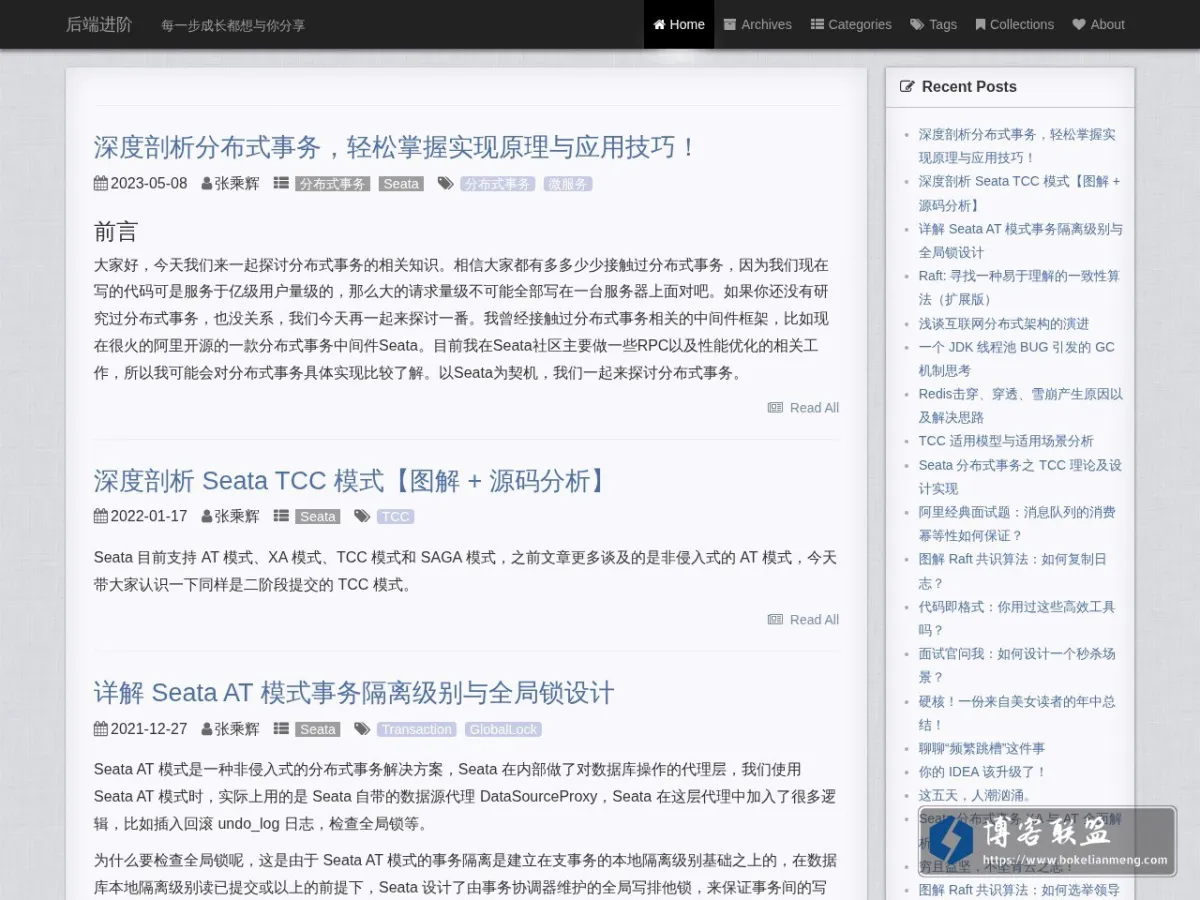
Task: Click the calendar icon beside 2023-05-08
Action: tap(101, 184)
